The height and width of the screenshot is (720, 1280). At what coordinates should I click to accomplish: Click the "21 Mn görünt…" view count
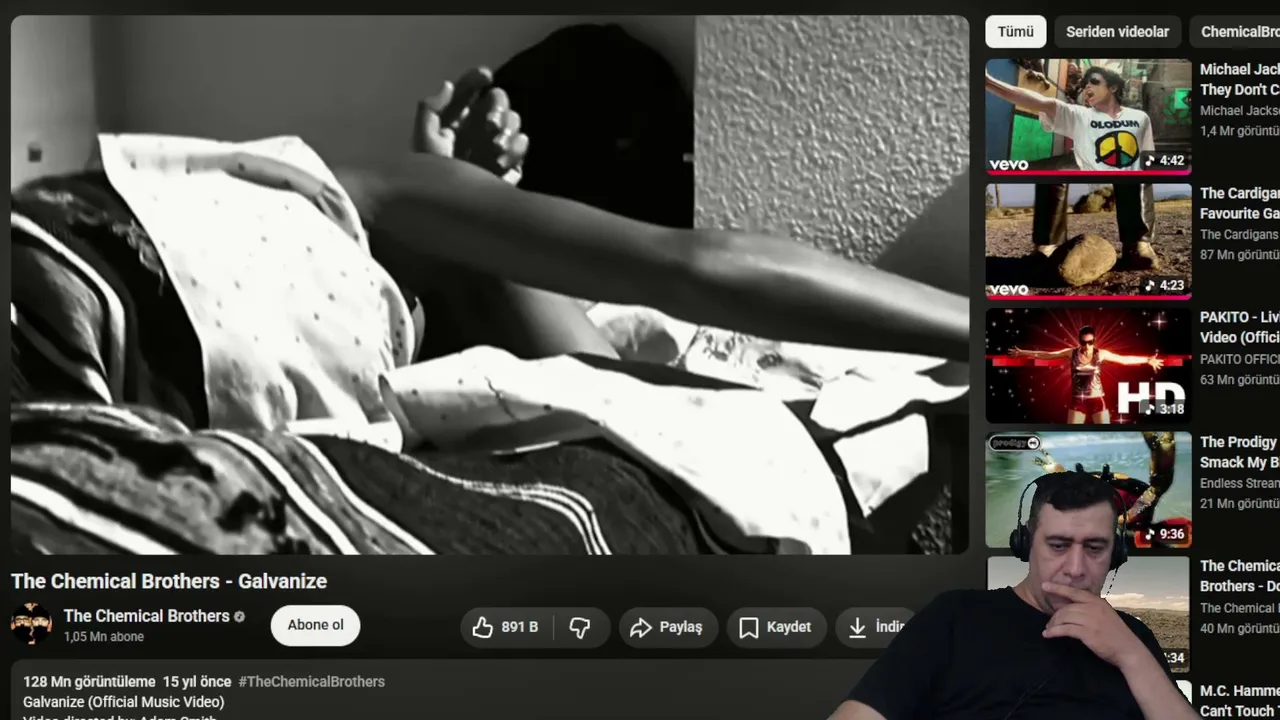[1240, 503]
